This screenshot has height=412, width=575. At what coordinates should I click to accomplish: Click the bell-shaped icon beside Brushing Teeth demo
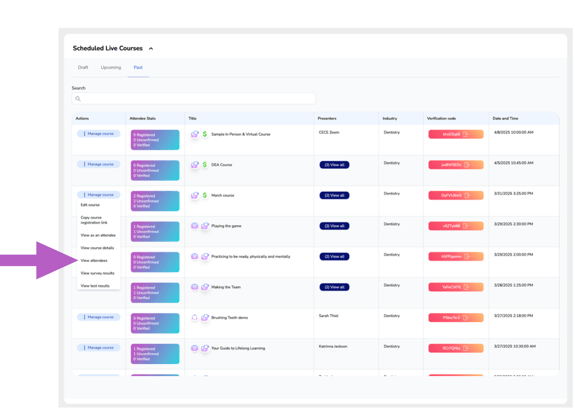click(195, 317)
